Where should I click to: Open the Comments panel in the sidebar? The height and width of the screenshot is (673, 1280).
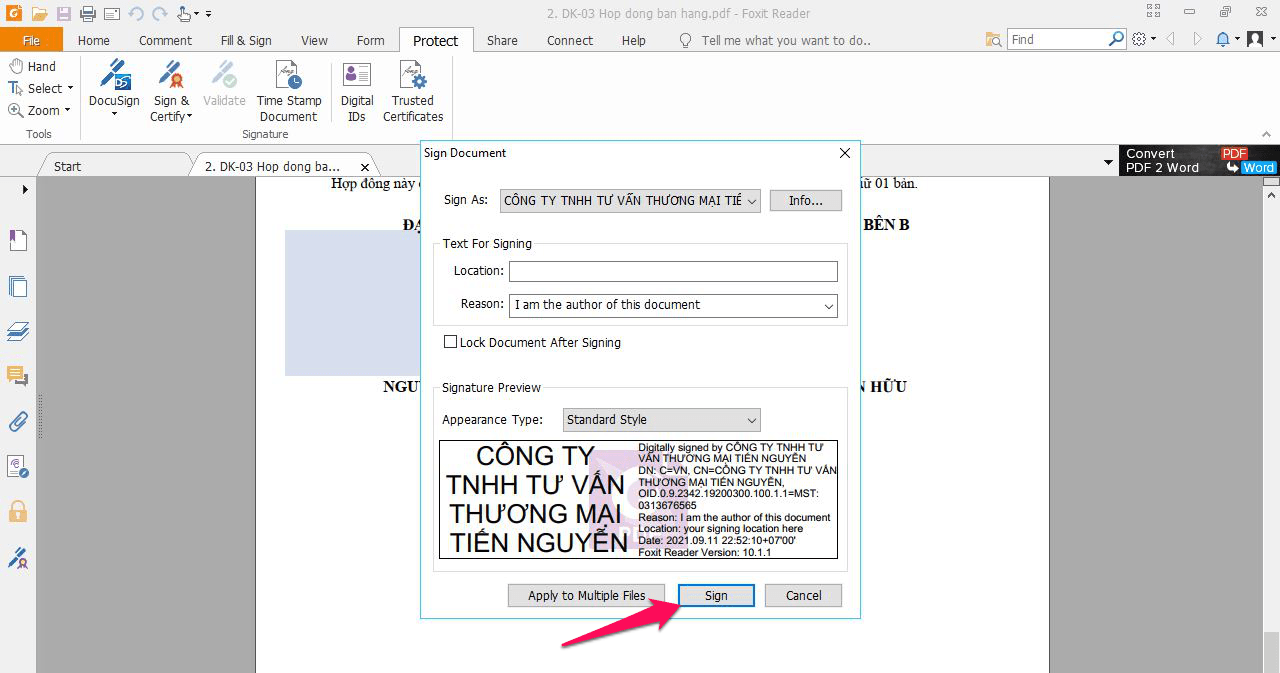tap(17, 376)
